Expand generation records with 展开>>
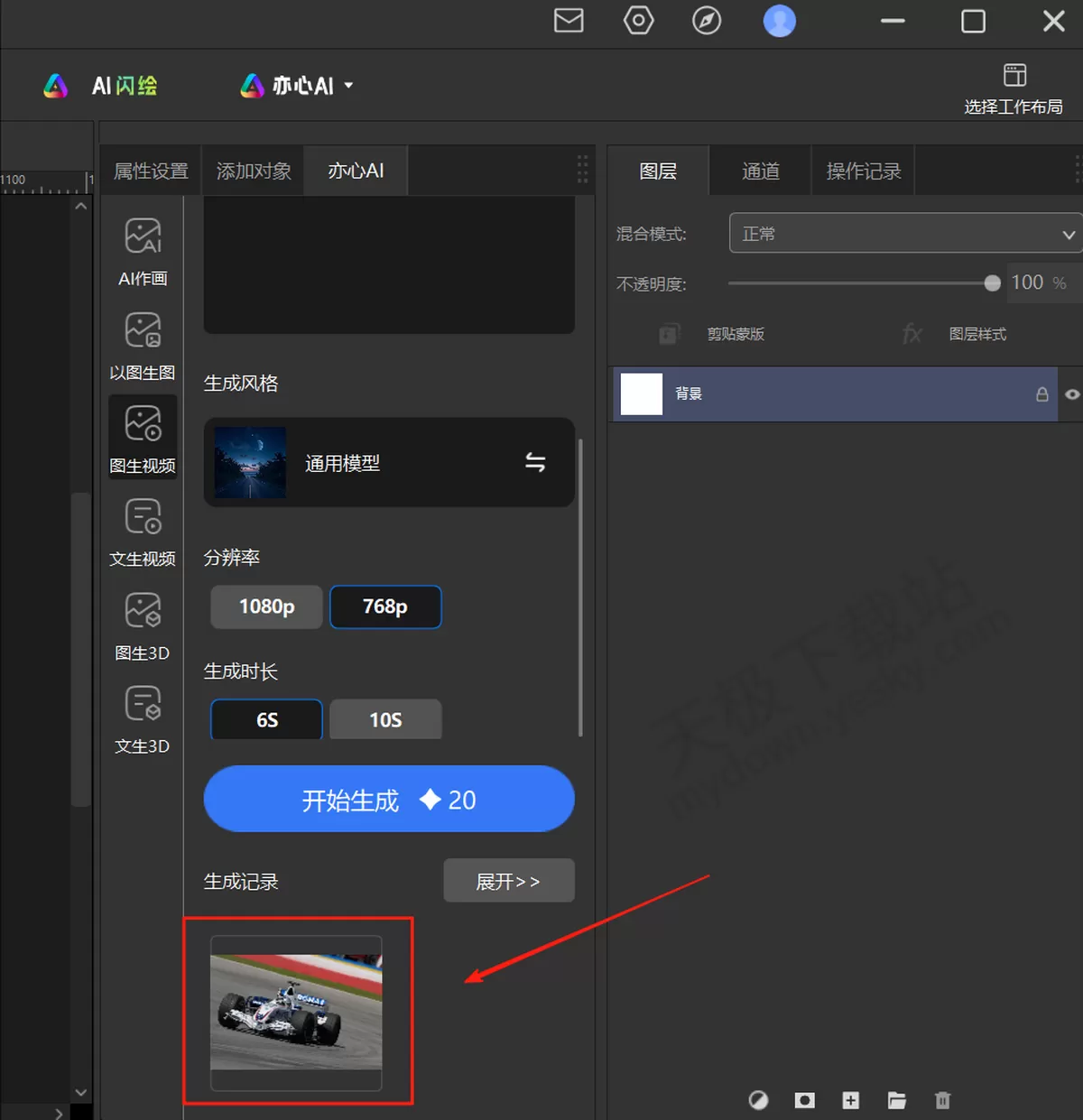This screenshot has width=1083, height=1120. [508, 881]
